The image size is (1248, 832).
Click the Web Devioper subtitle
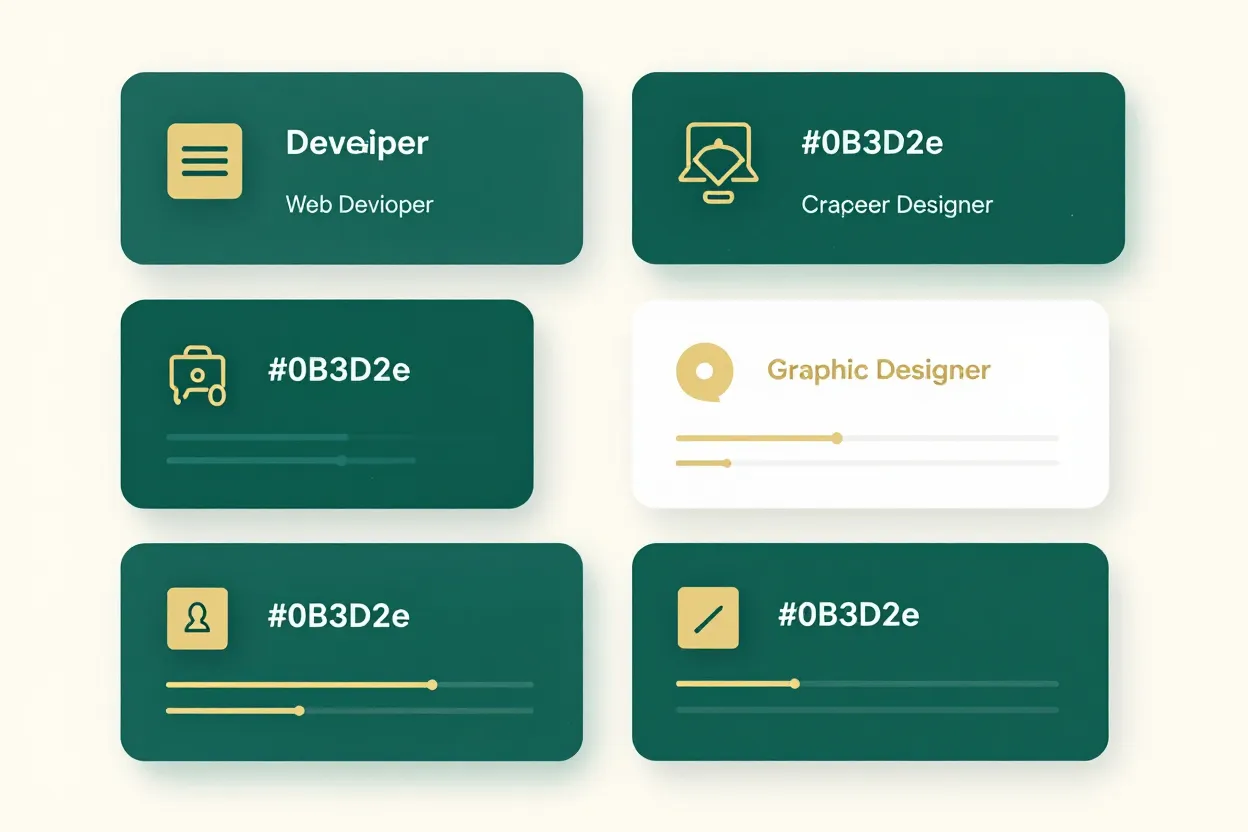(x=359, y=205)
